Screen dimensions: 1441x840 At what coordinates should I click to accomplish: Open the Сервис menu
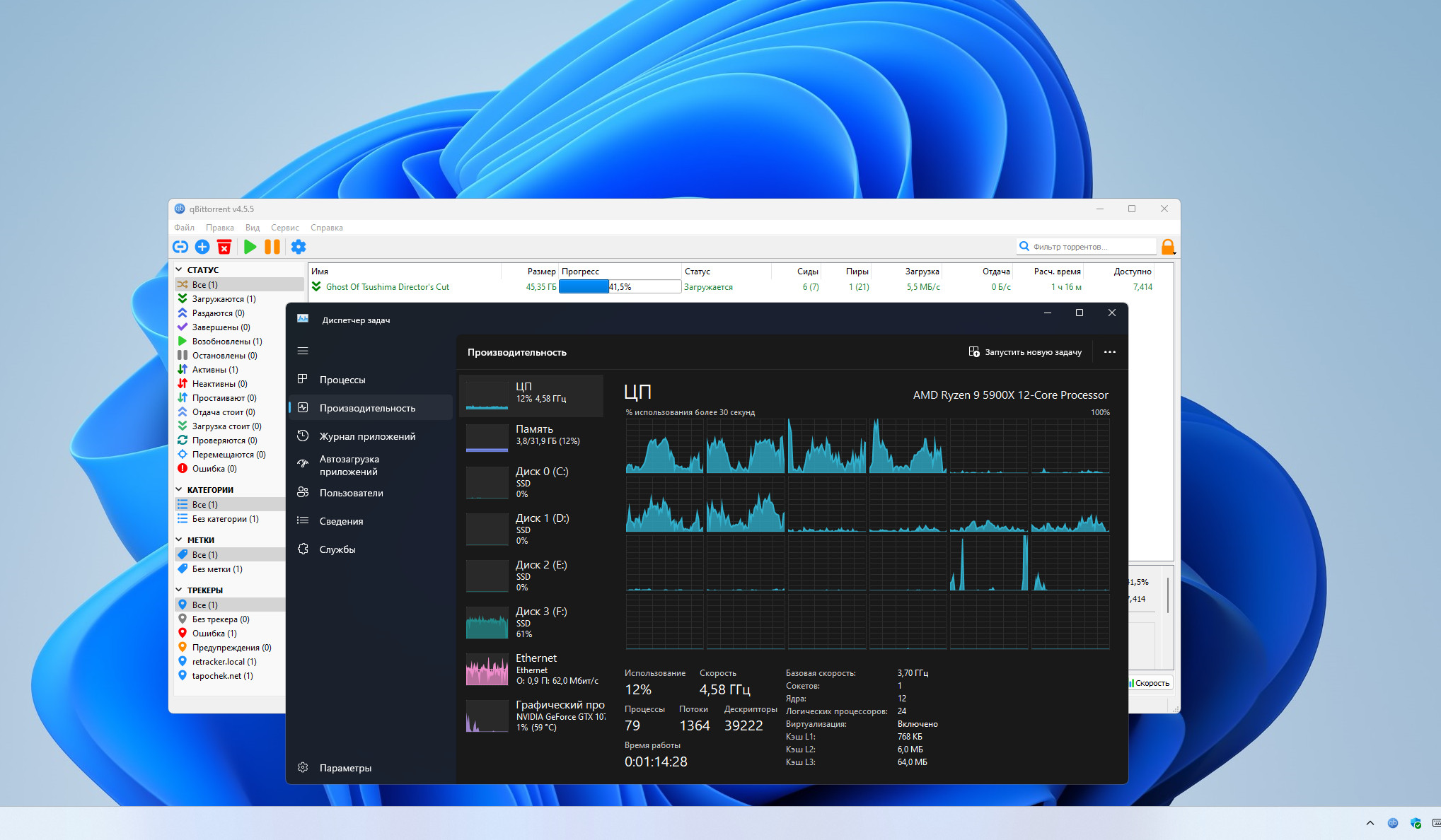tap(285, 228)
